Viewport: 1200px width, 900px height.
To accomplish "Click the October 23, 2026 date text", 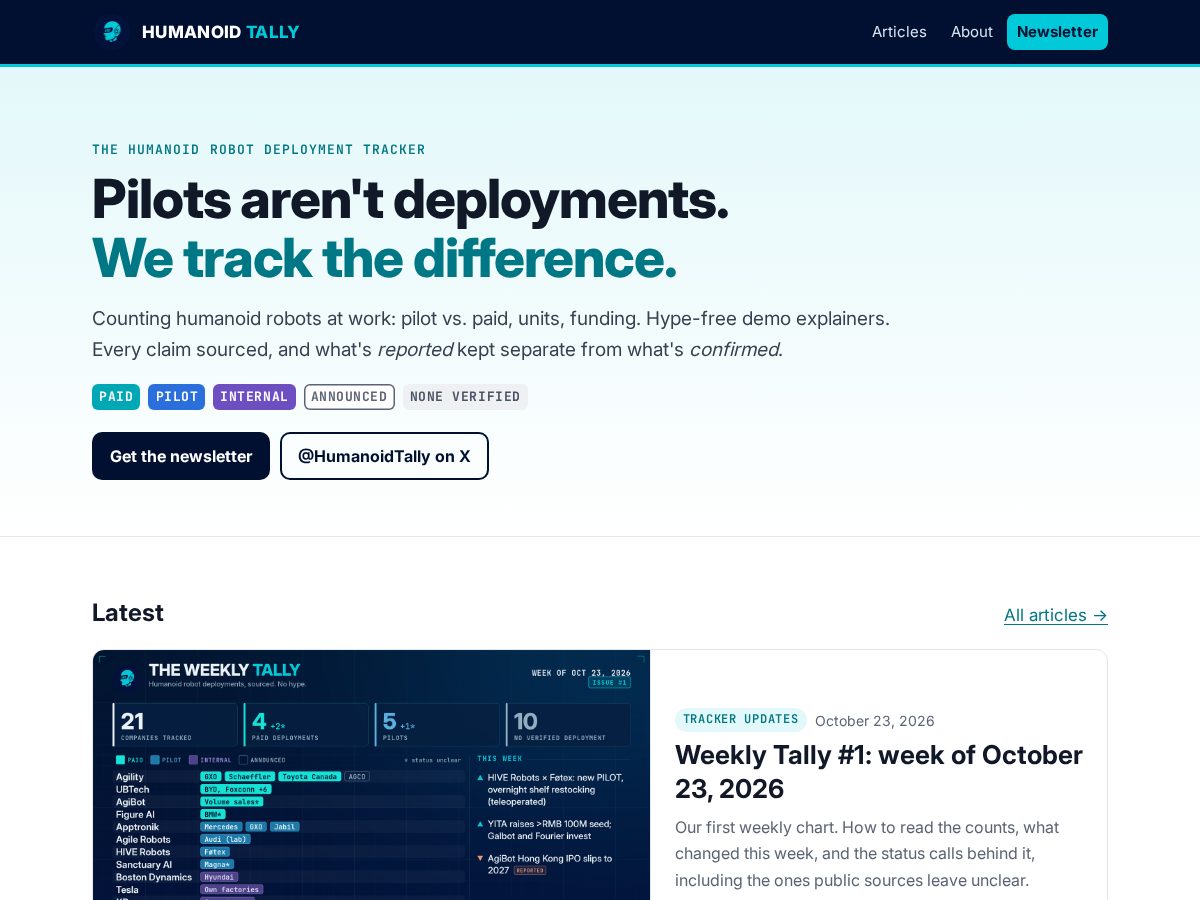I will [x=875, y=721].
